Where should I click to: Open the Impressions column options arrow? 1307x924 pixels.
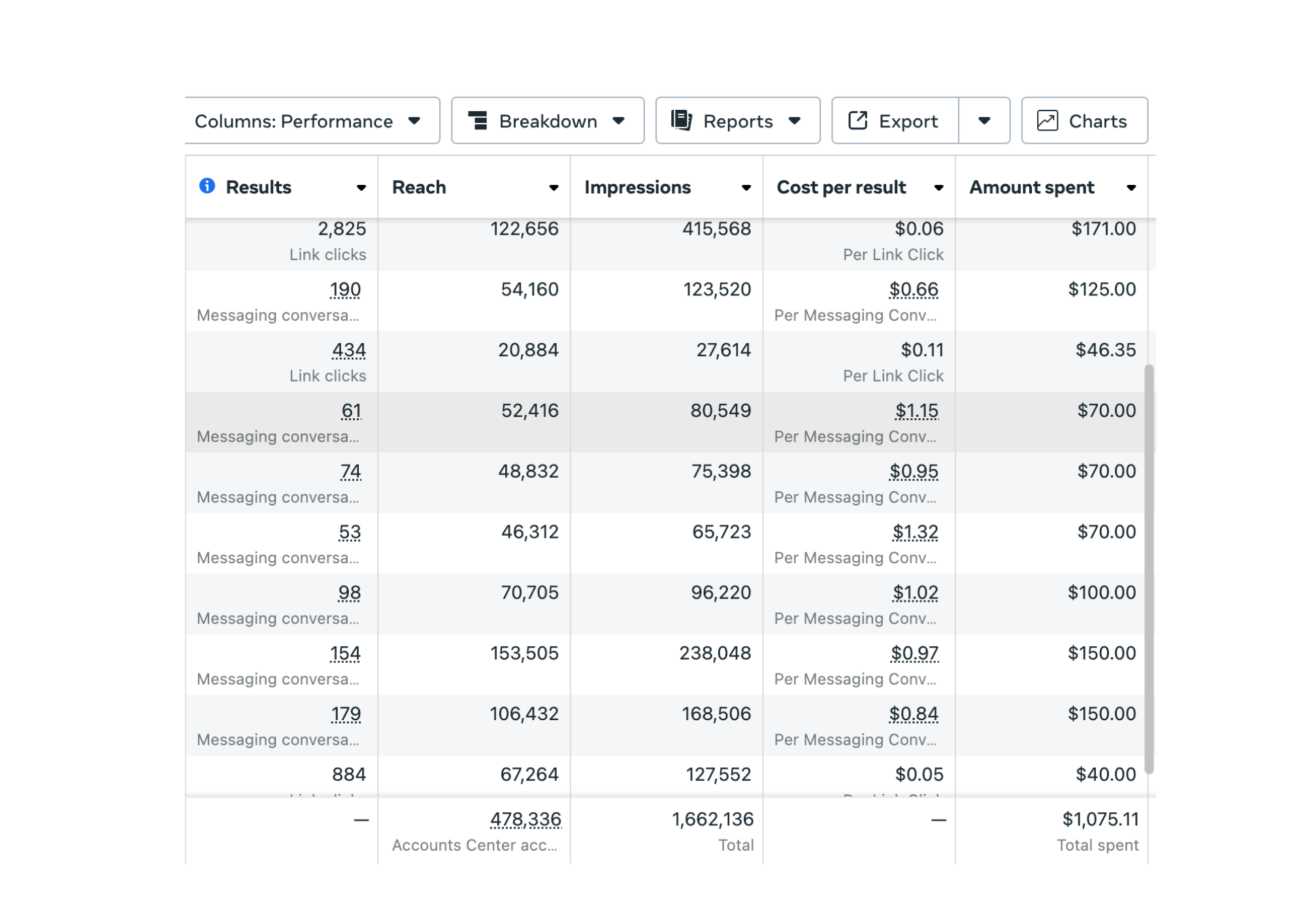click(x=746, y=188)
